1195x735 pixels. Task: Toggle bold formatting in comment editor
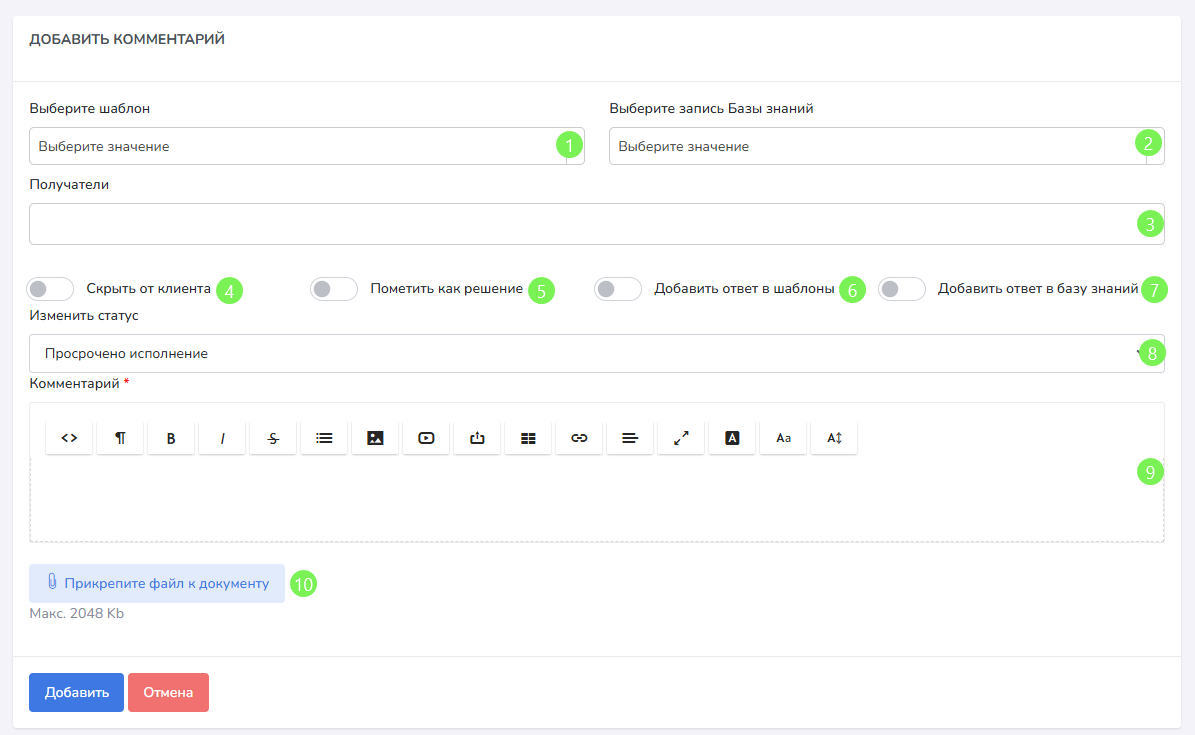point(171,438)
